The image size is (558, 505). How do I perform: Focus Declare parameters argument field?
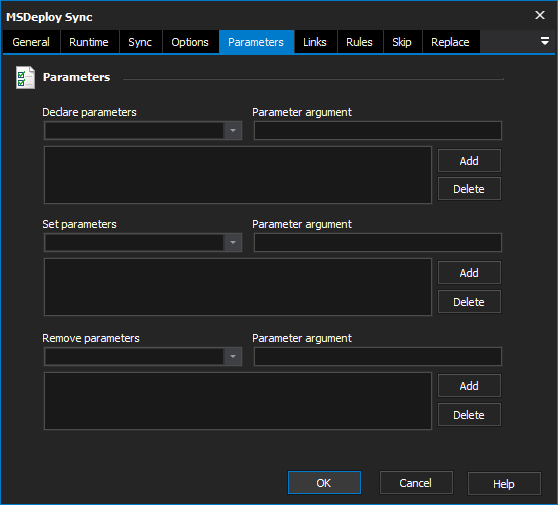click(378, 131)
